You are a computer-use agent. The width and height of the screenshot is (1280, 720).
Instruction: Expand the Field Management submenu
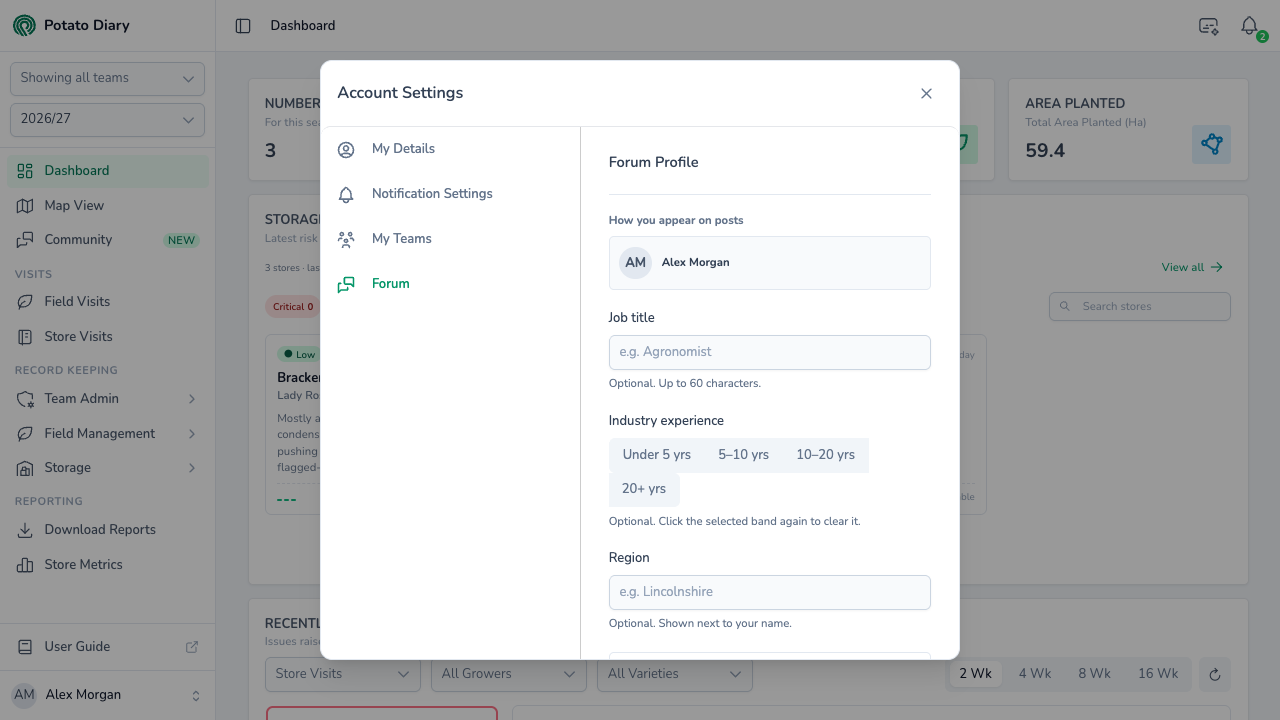[x=108, y=434]
